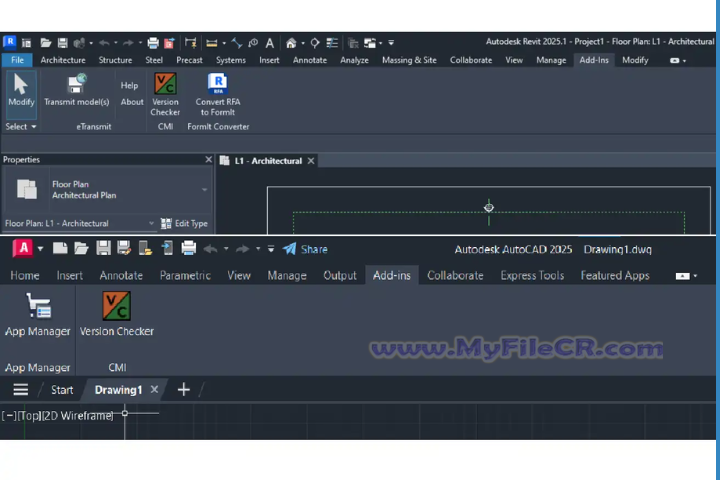This screenshot has height=480, width=720.
Task: Click the [2D Wireframe] visual style label
Action: click(78, 416)
